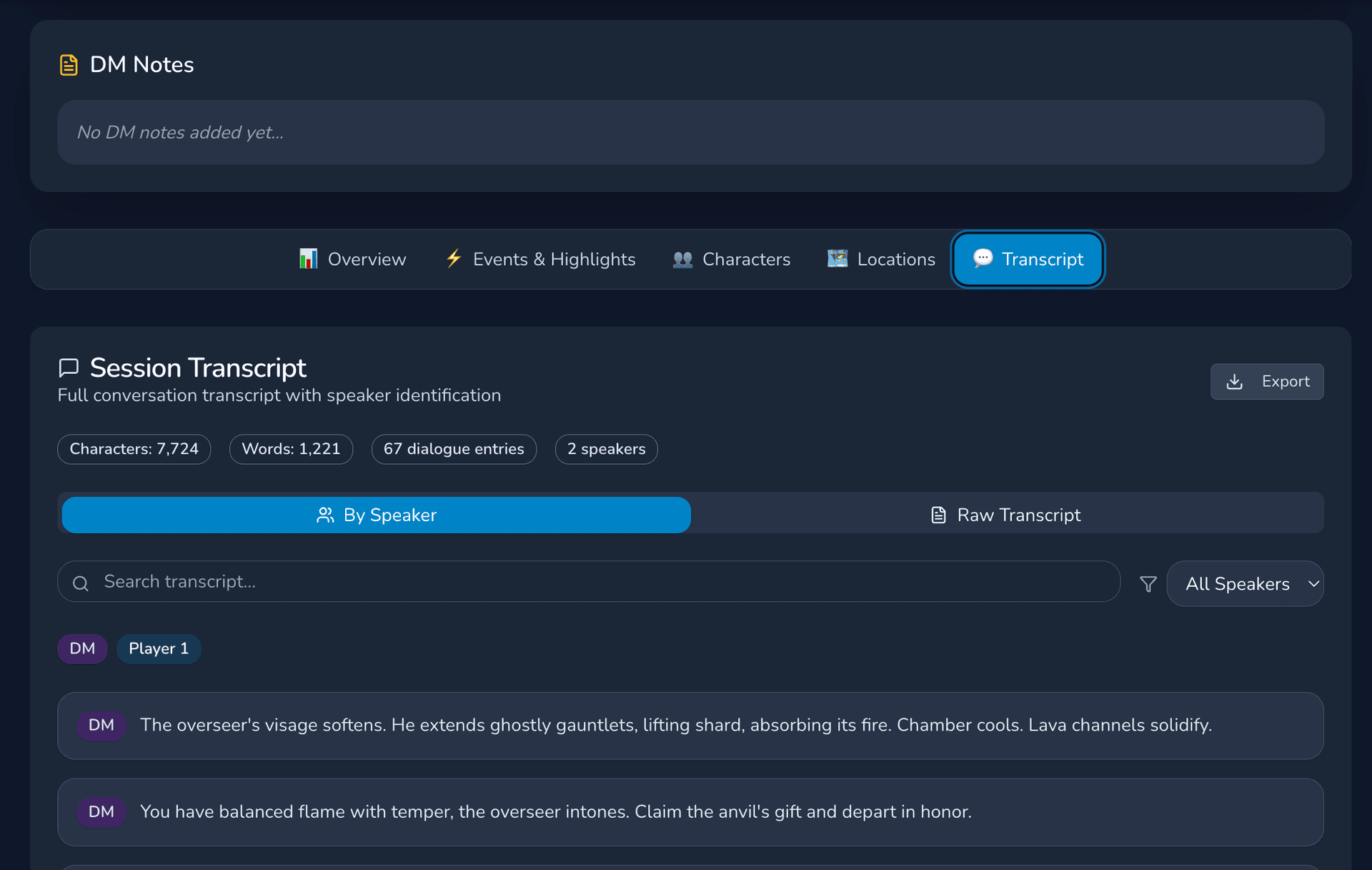Click the Export download arrow icon

[1234, 382]
